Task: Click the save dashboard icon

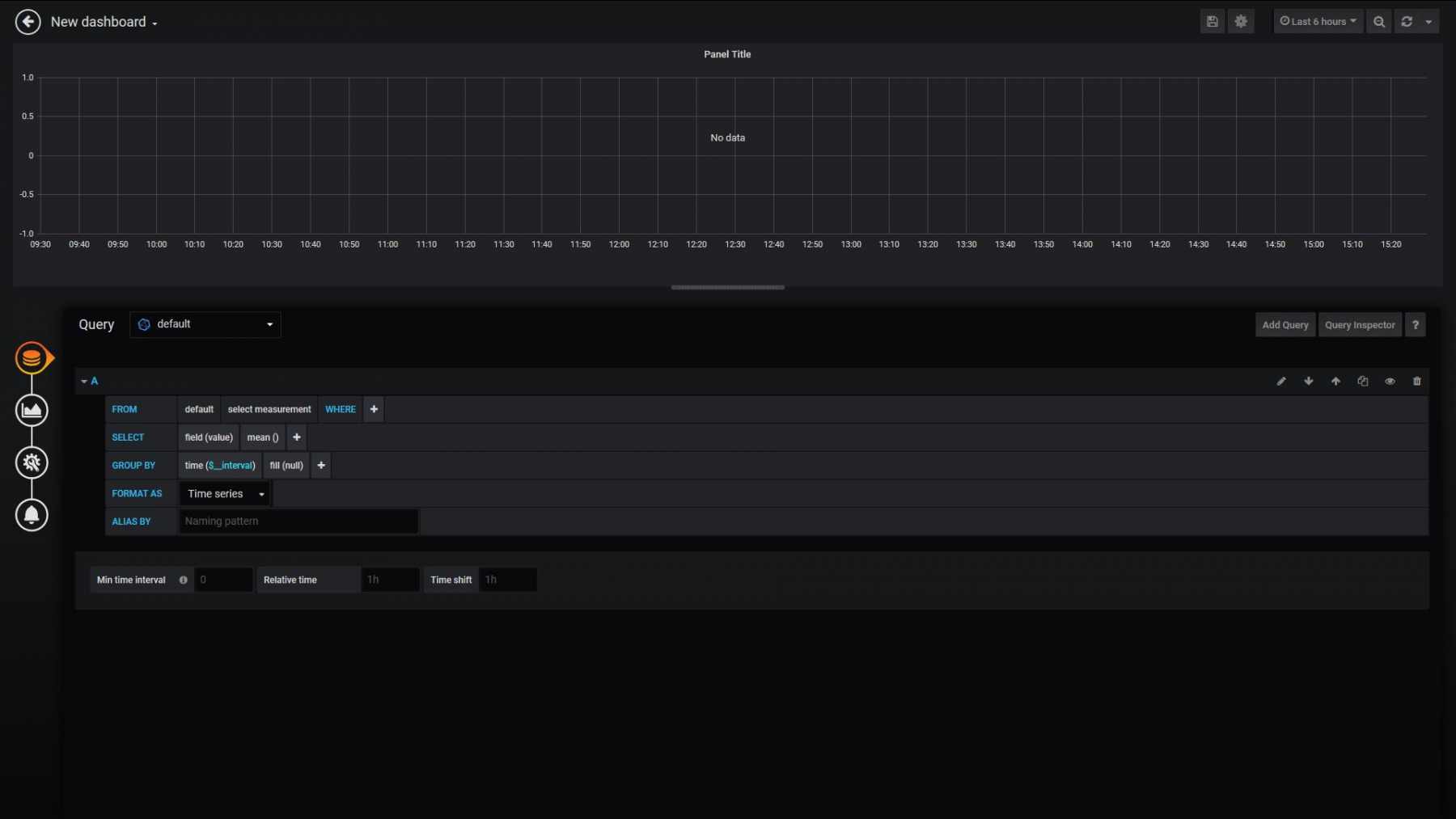Action: pos(1212,22)
